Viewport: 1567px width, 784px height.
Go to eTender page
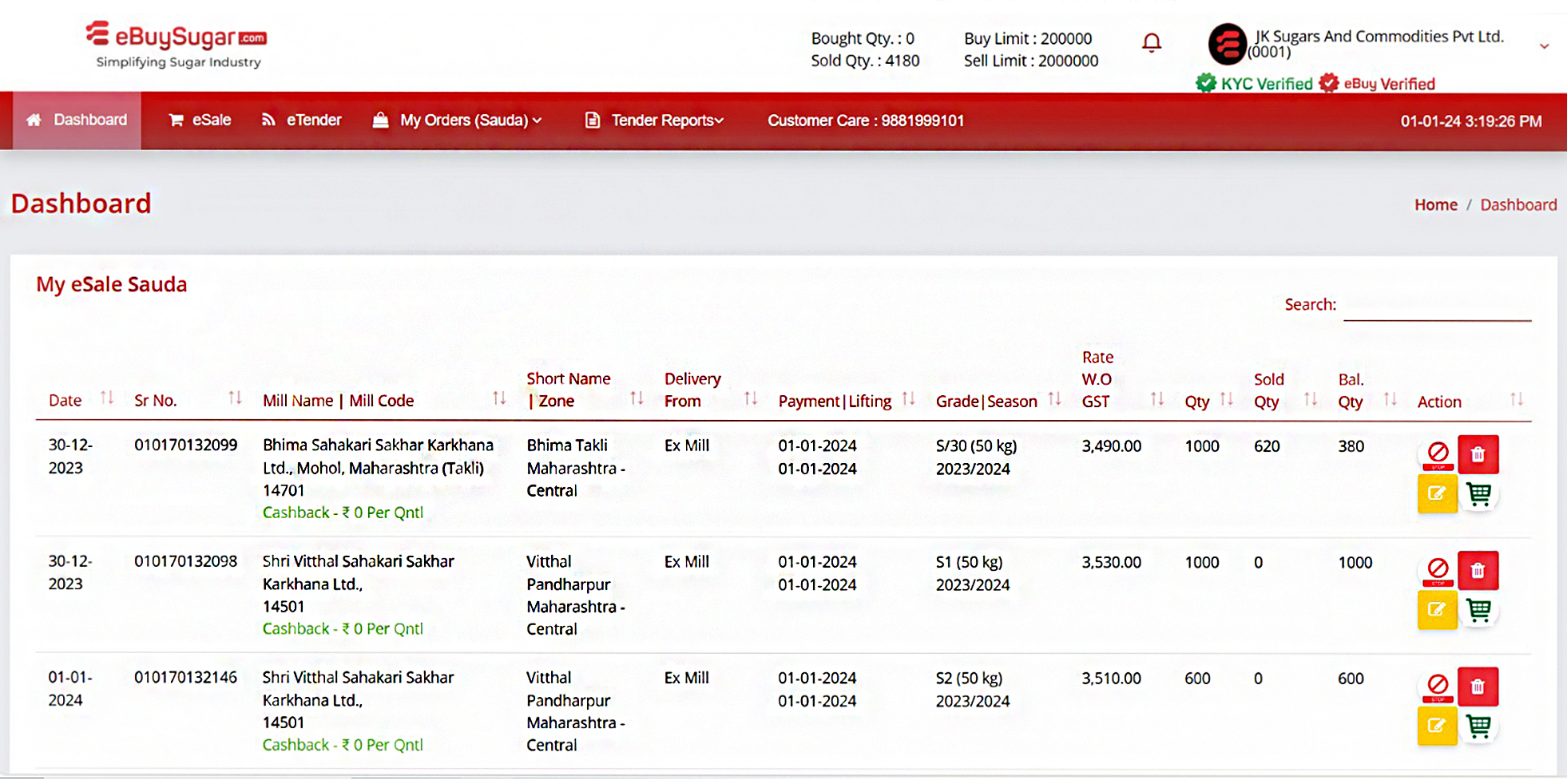coord(302,121)
